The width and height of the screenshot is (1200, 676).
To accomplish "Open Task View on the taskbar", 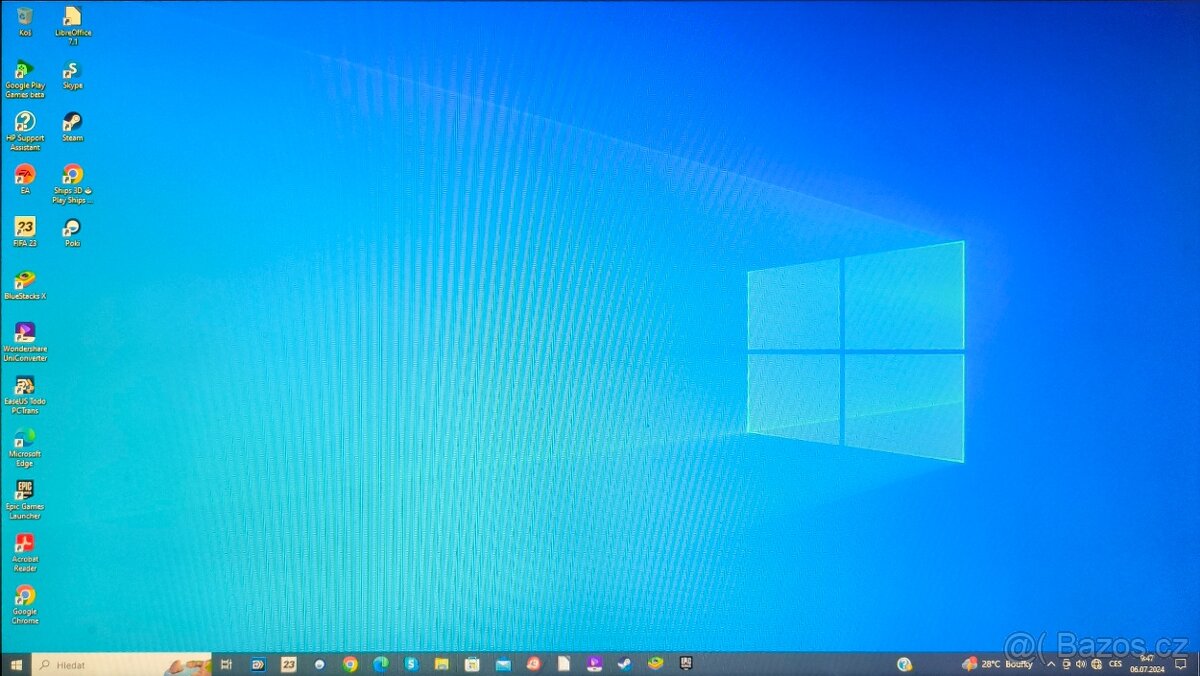I will [x=227, y=664].
